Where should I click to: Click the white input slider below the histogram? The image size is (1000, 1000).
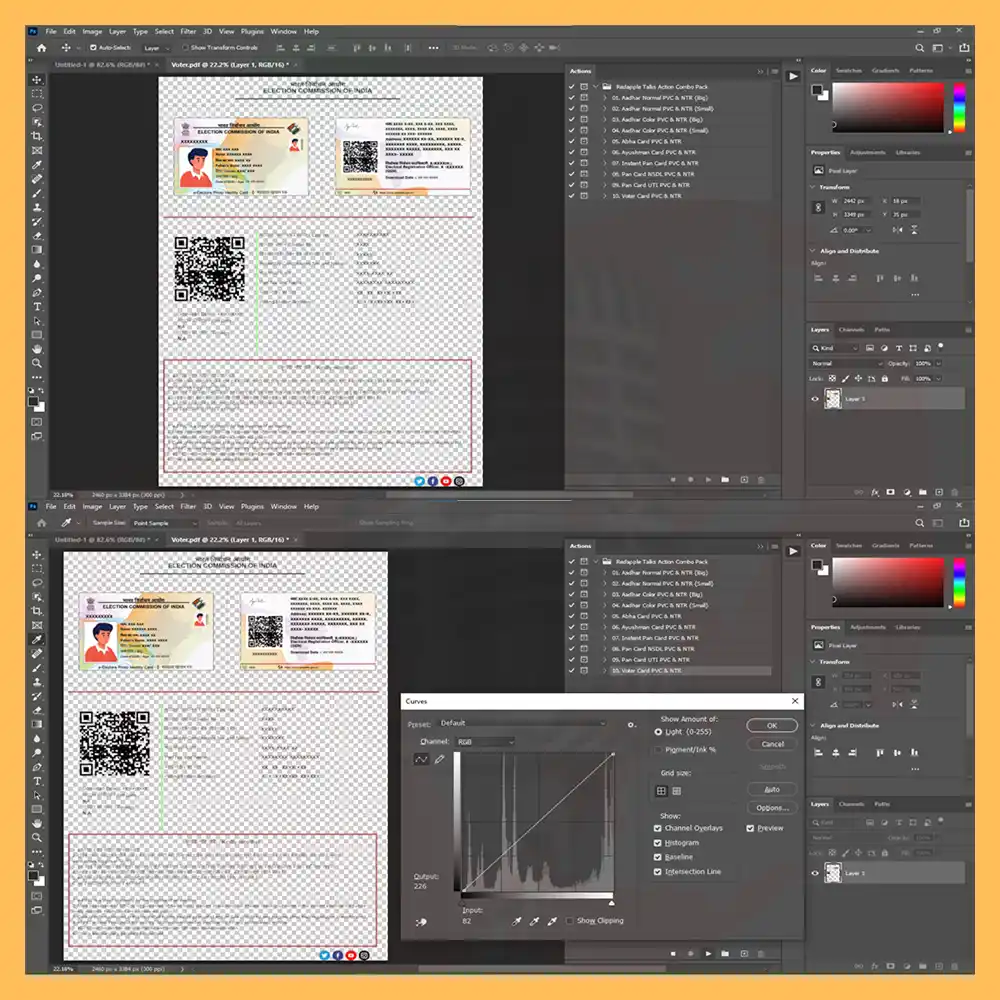[612, 902]
